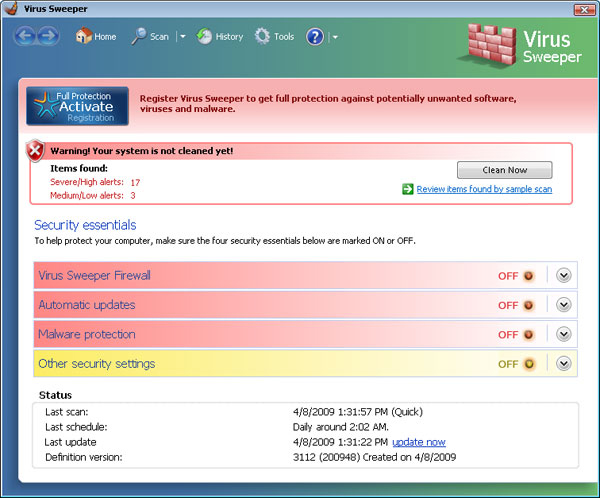Screen dimensions: 600x498
Task: Select the Tools menu label
Action: tap(284, 37)
